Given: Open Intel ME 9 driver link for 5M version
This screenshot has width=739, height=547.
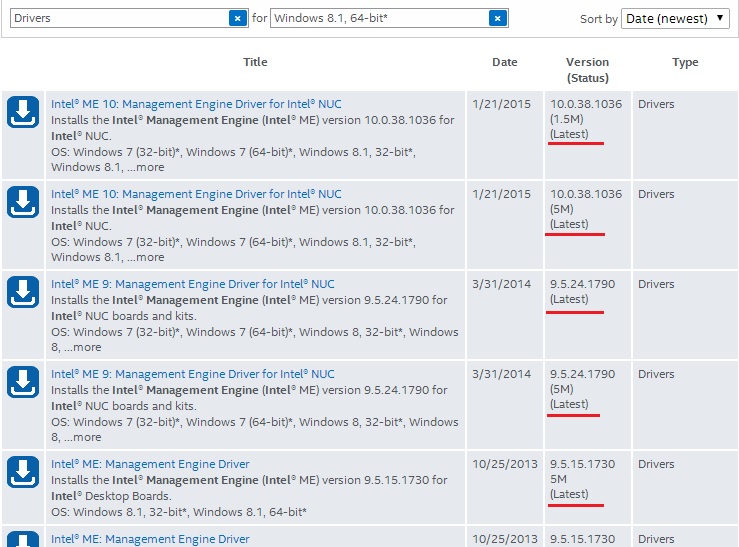Looking at the screenshot, I should (193, 374).
